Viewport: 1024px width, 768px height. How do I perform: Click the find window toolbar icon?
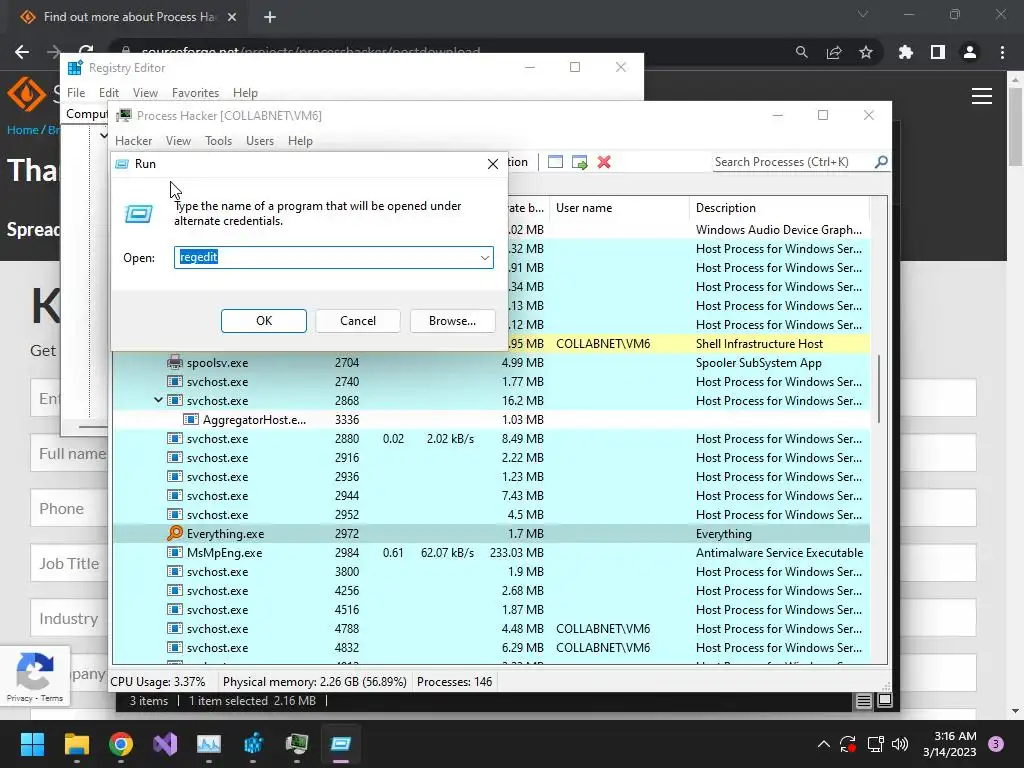click(x=555, y=162)
